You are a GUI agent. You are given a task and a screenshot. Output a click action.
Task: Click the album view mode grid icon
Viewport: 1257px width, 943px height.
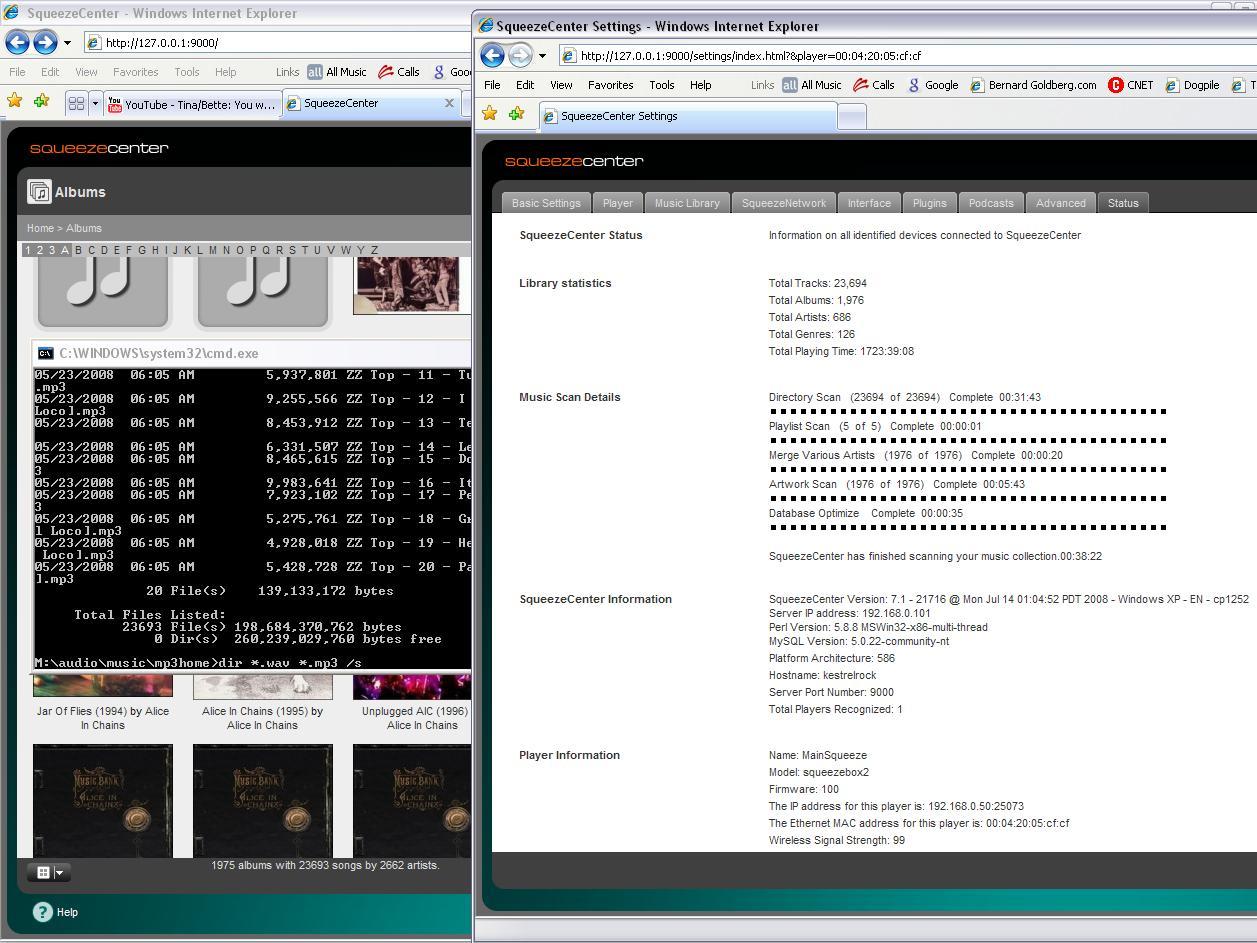(43, 872)
